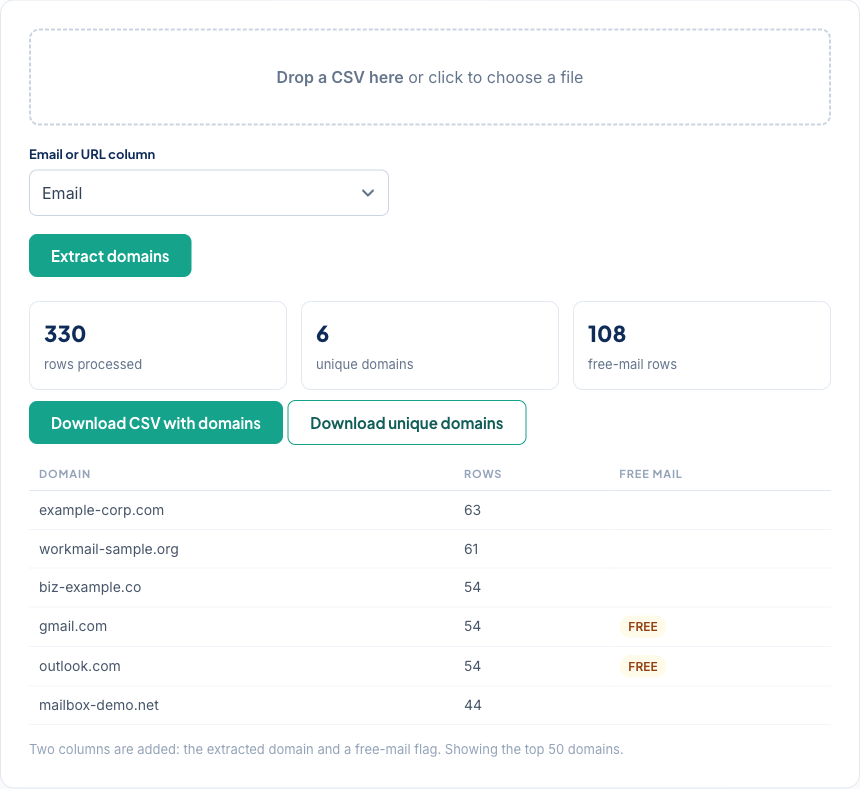The height and width of the screenshot is (790, 860).
Task: Click row count 63 for example-corp.com
Action: click(472, 510)
